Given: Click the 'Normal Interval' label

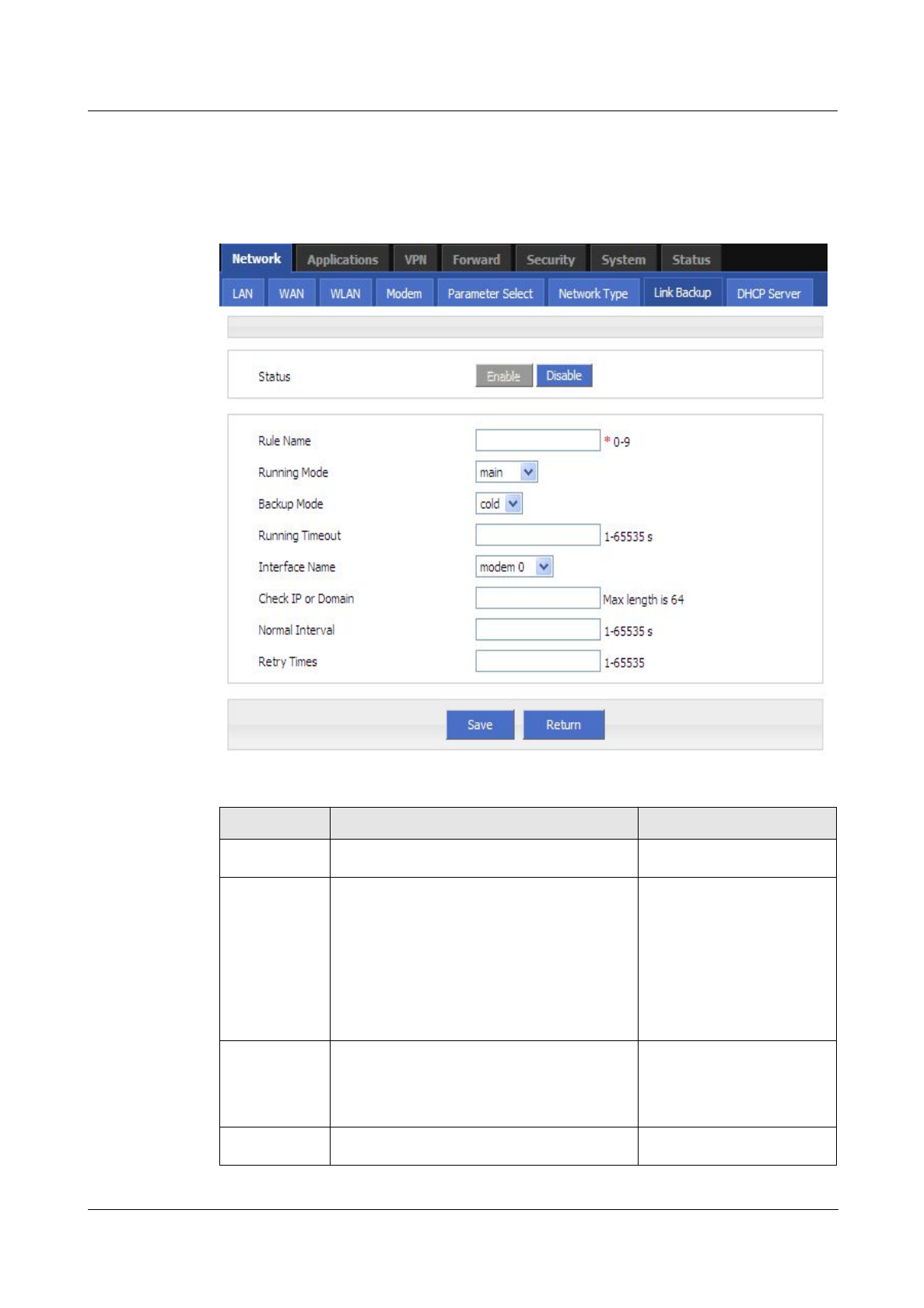Looking at the screenshot, I should click(296, 630).
